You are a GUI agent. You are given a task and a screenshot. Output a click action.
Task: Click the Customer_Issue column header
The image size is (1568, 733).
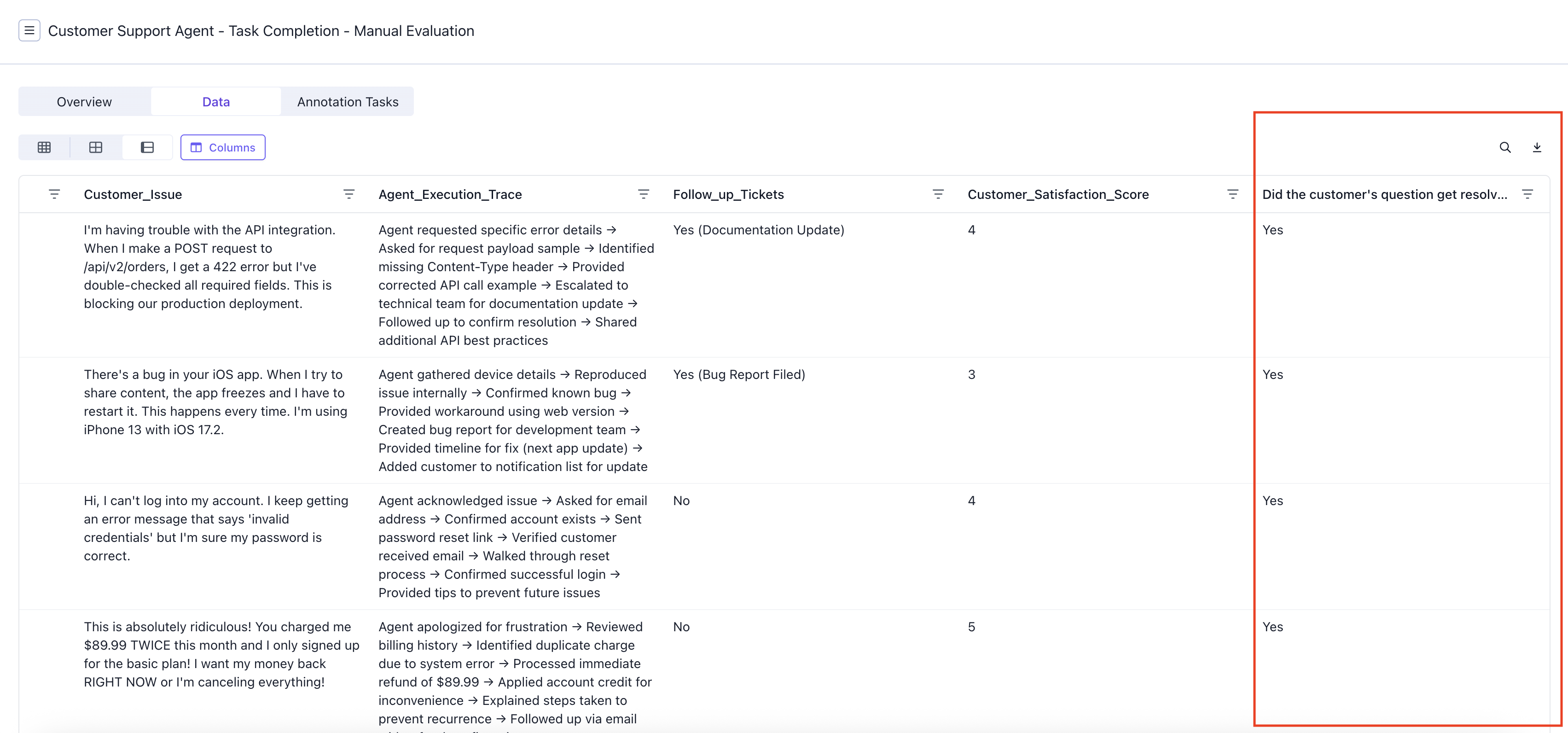point(133,194)
